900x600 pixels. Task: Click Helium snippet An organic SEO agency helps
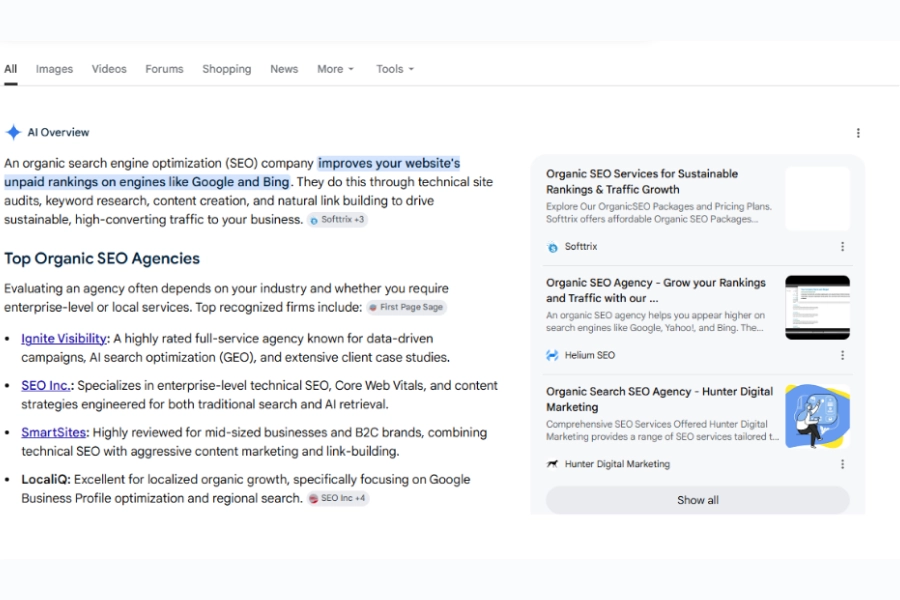pyautogui.click(x=655, y=322)
